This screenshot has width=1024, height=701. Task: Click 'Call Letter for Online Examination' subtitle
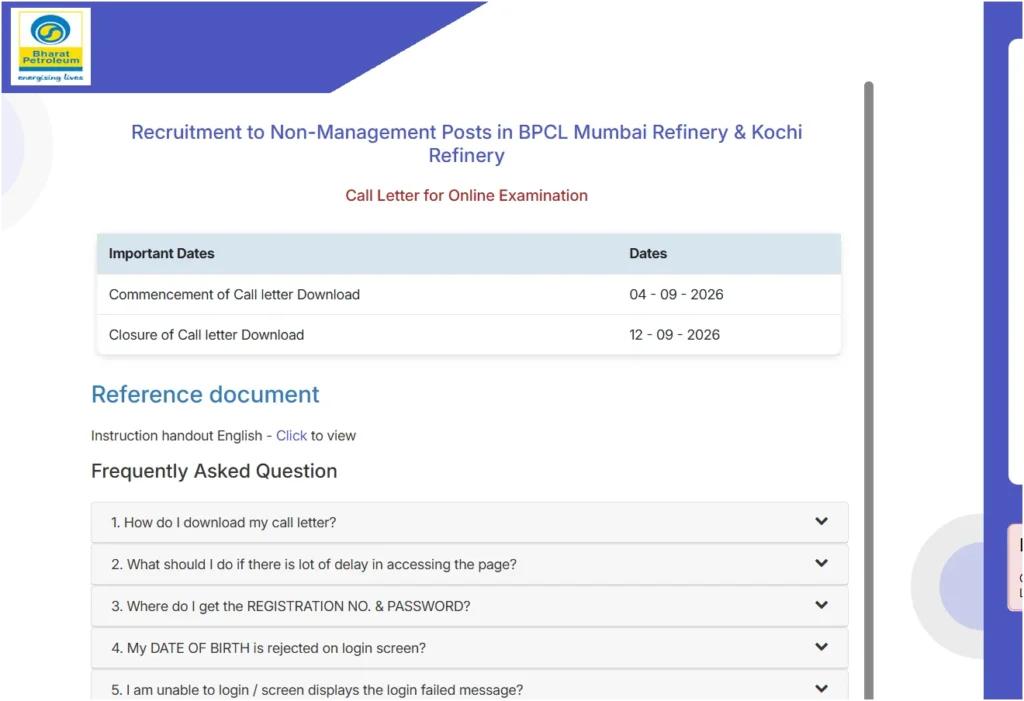click(x=466, y=195)
